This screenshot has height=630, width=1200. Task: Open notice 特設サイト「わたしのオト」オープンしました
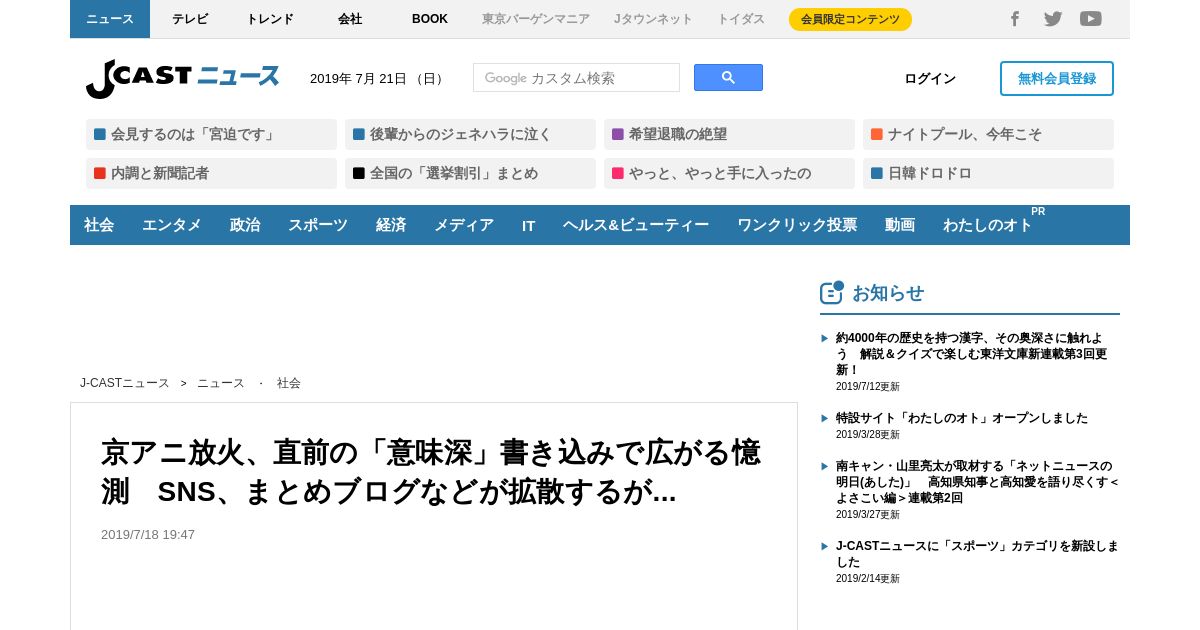pyautogui.click(x=962, y=418)
